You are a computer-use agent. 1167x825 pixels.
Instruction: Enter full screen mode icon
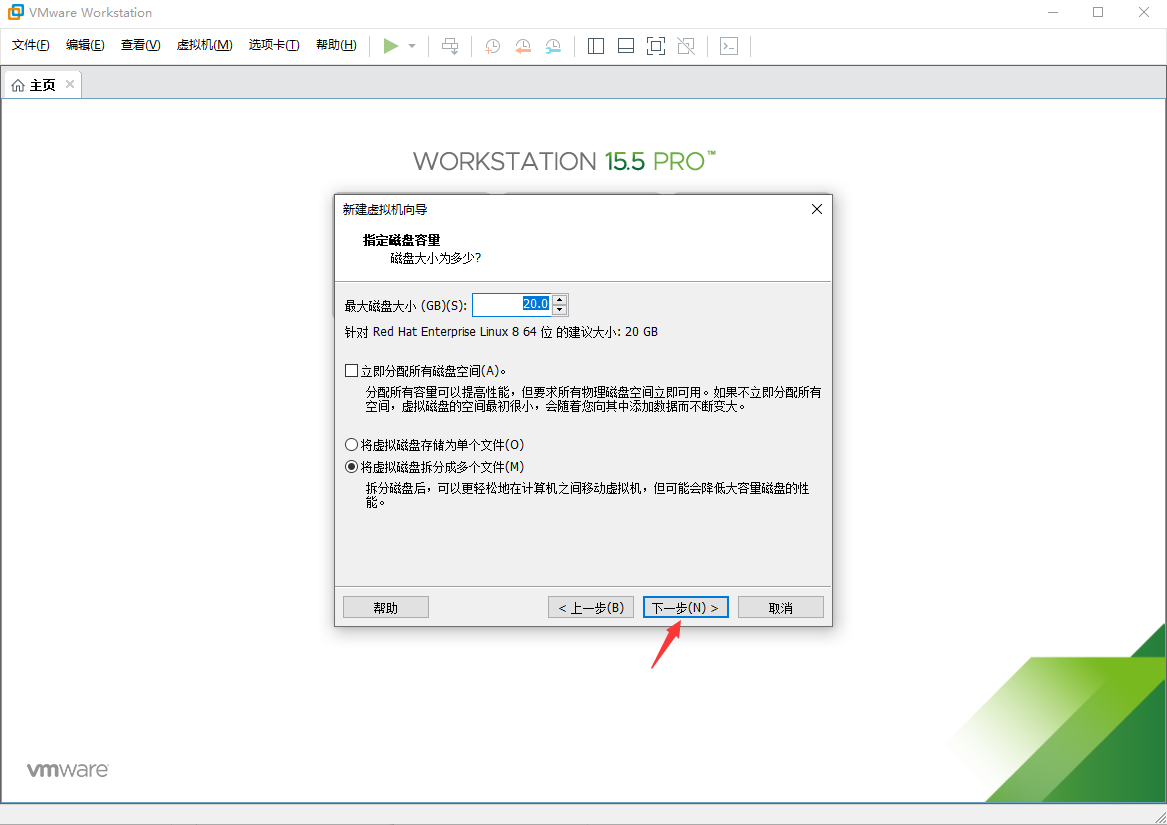[x=656, y=46]
